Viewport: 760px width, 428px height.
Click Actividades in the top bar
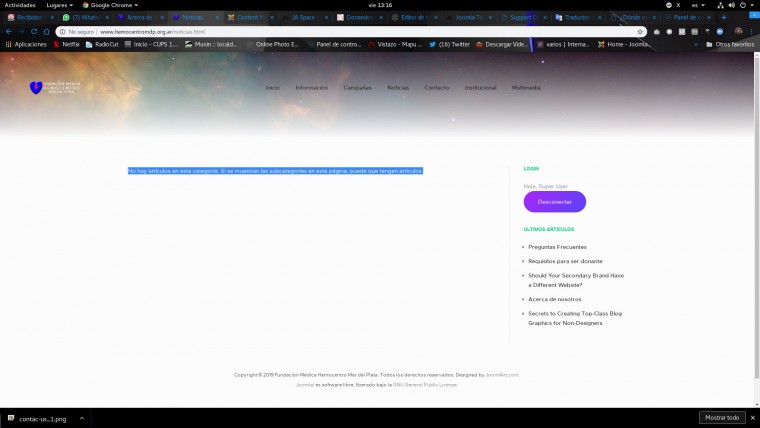(20, 5)
